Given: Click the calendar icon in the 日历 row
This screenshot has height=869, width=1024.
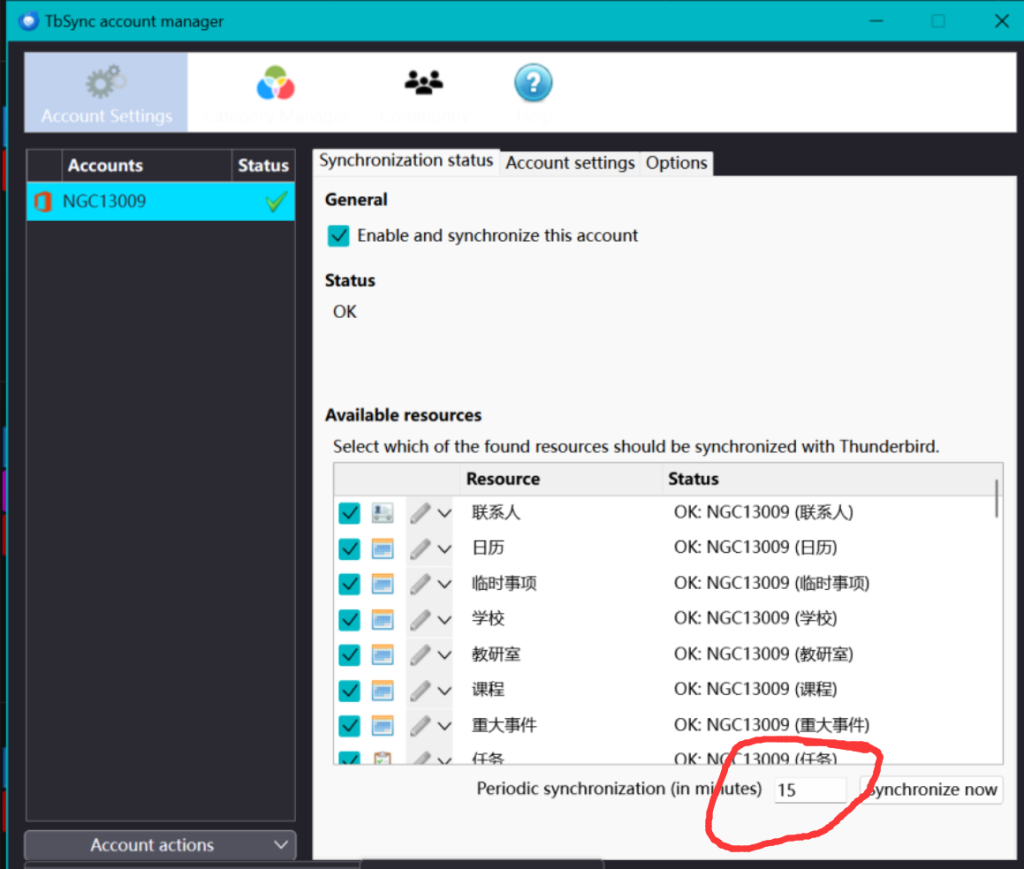Looking at the screenshot, I should [x=383, y=548].
